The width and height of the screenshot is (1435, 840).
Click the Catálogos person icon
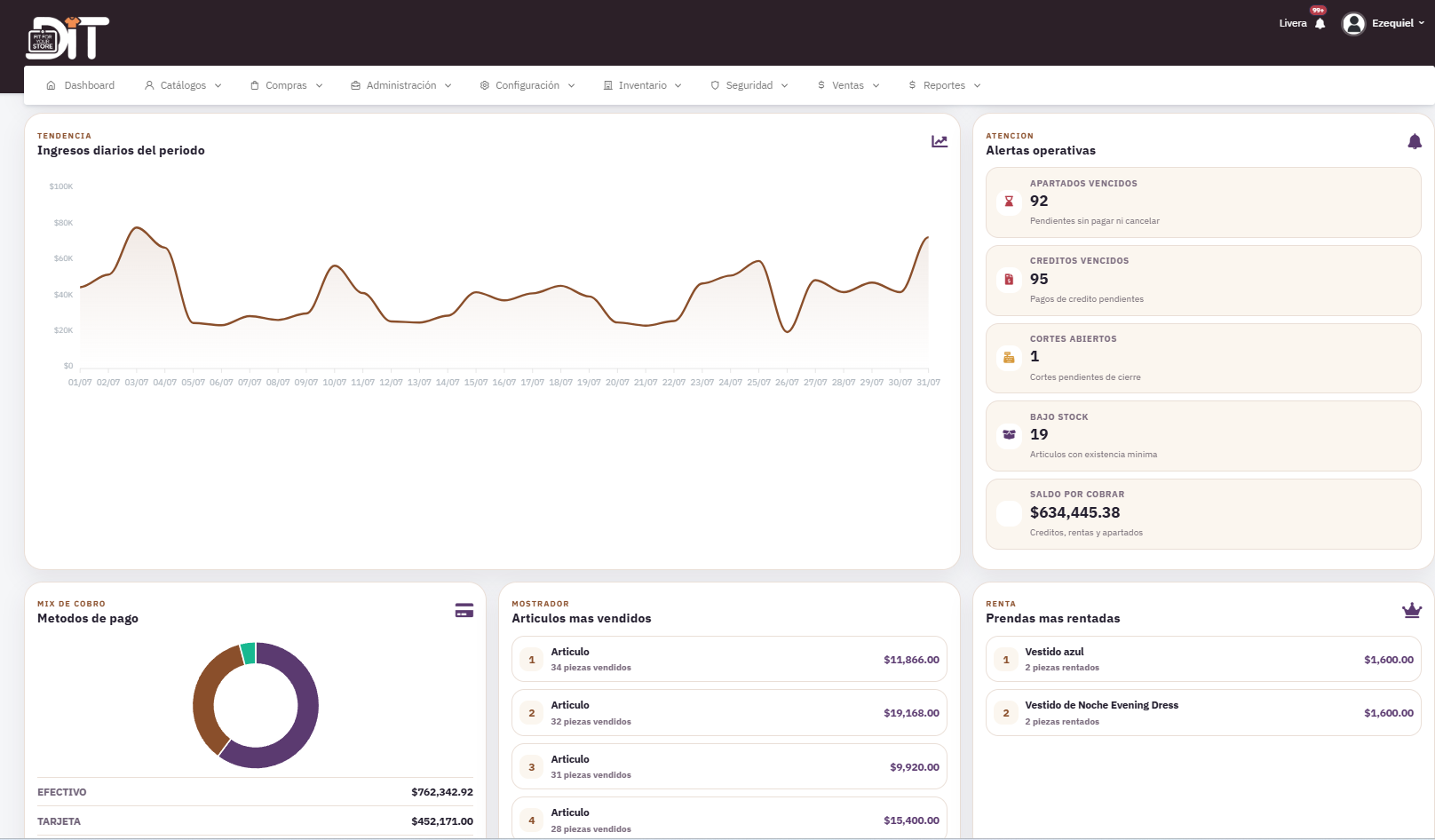[x=149, y=86]
